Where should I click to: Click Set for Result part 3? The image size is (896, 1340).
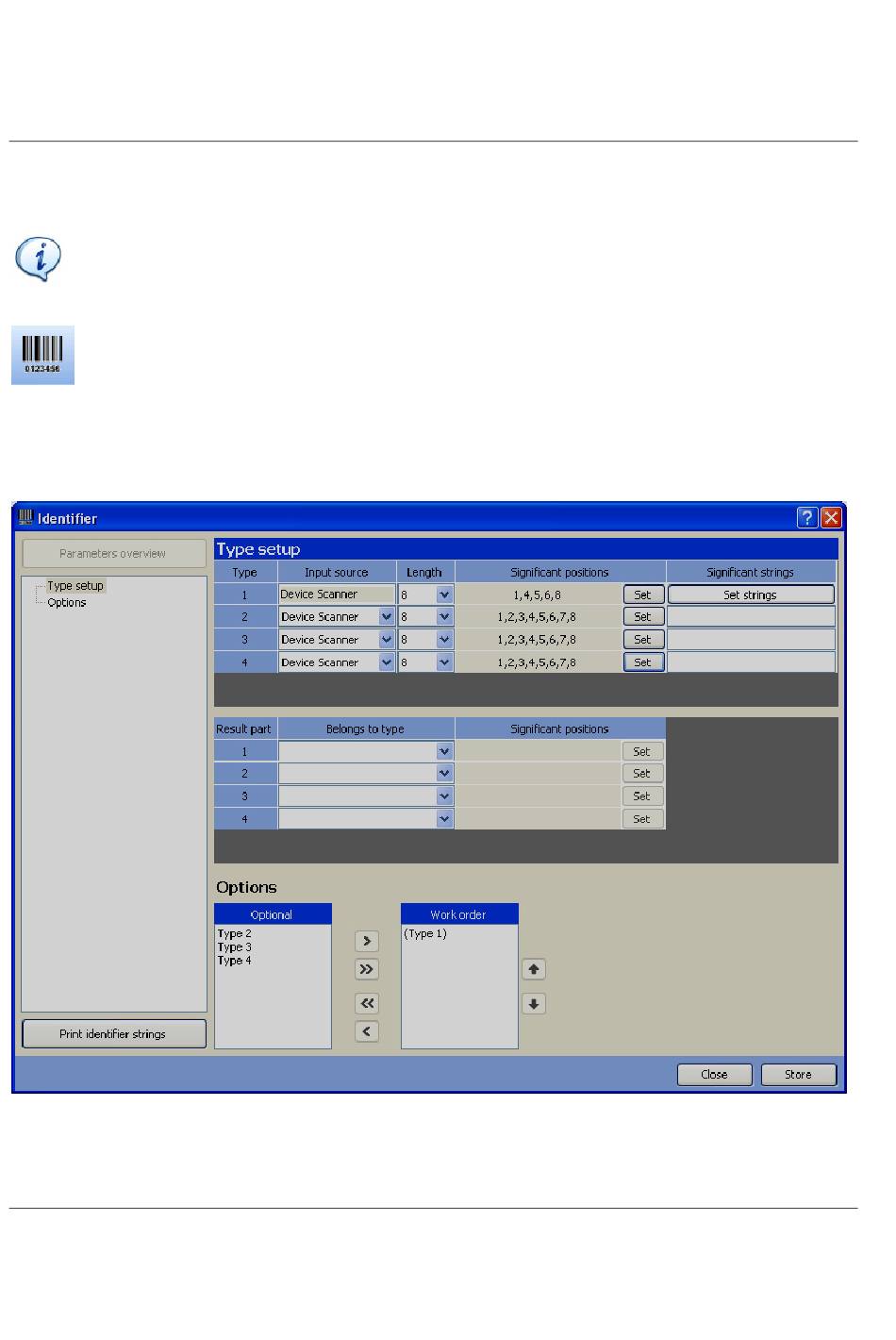[642, 796]
